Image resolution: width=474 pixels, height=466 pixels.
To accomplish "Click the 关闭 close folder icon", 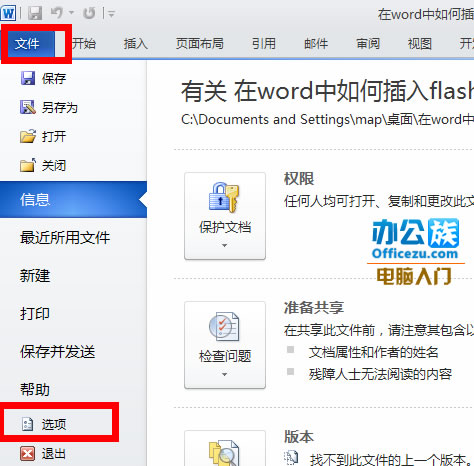I will (28, 165).
